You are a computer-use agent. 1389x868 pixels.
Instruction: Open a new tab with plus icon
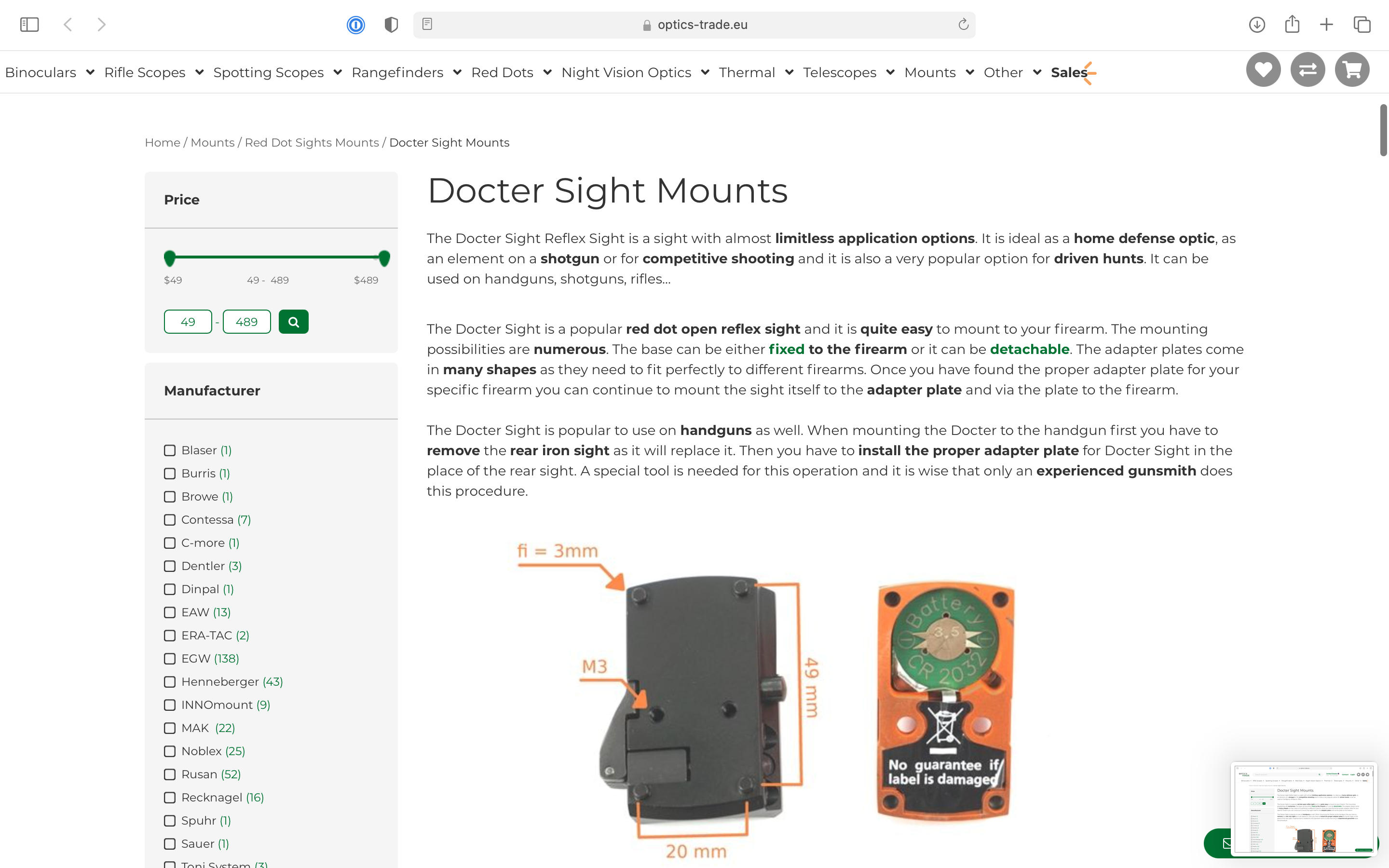coord(1326,25)
